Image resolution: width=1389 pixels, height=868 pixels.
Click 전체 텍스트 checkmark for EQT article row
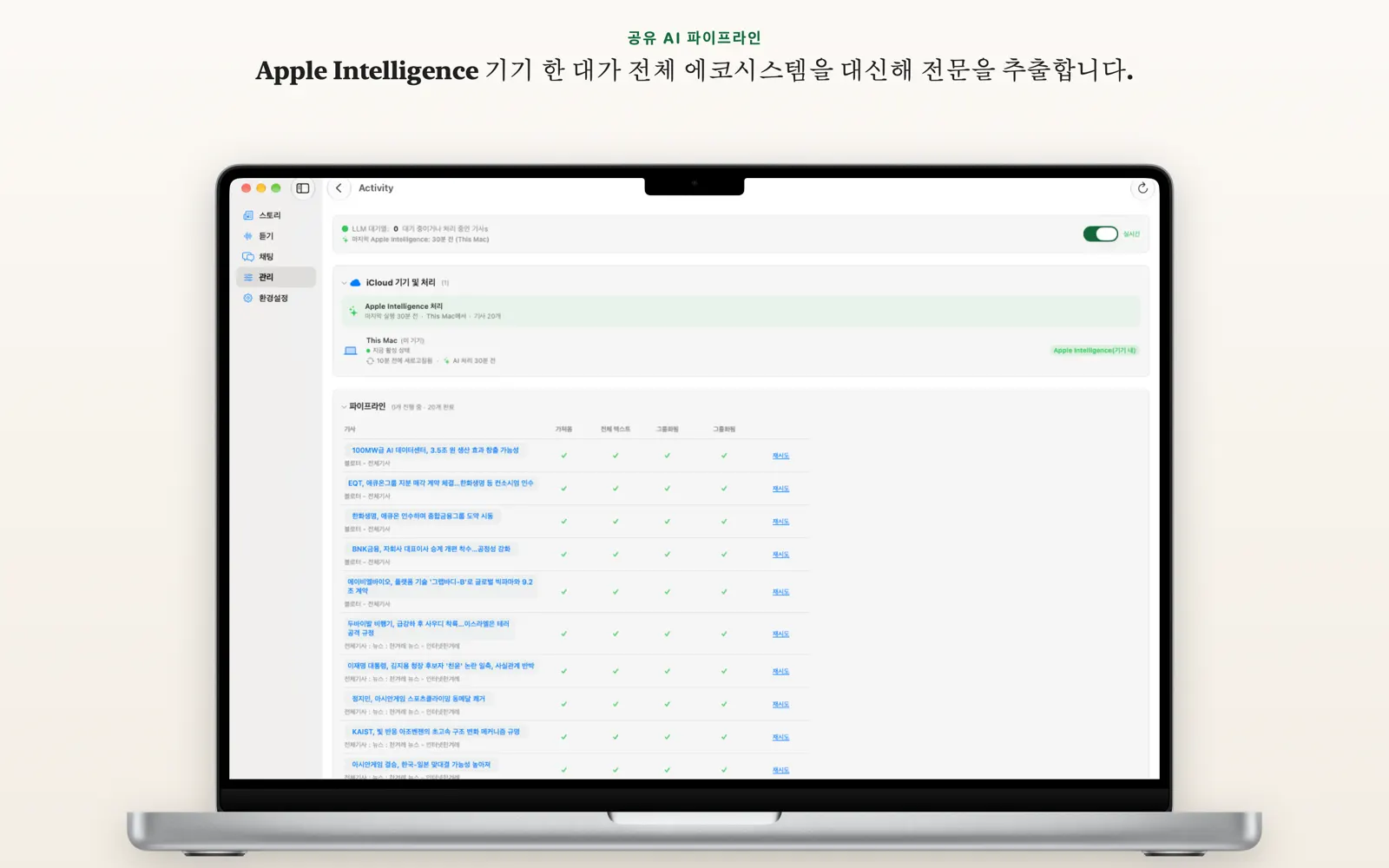616,489
